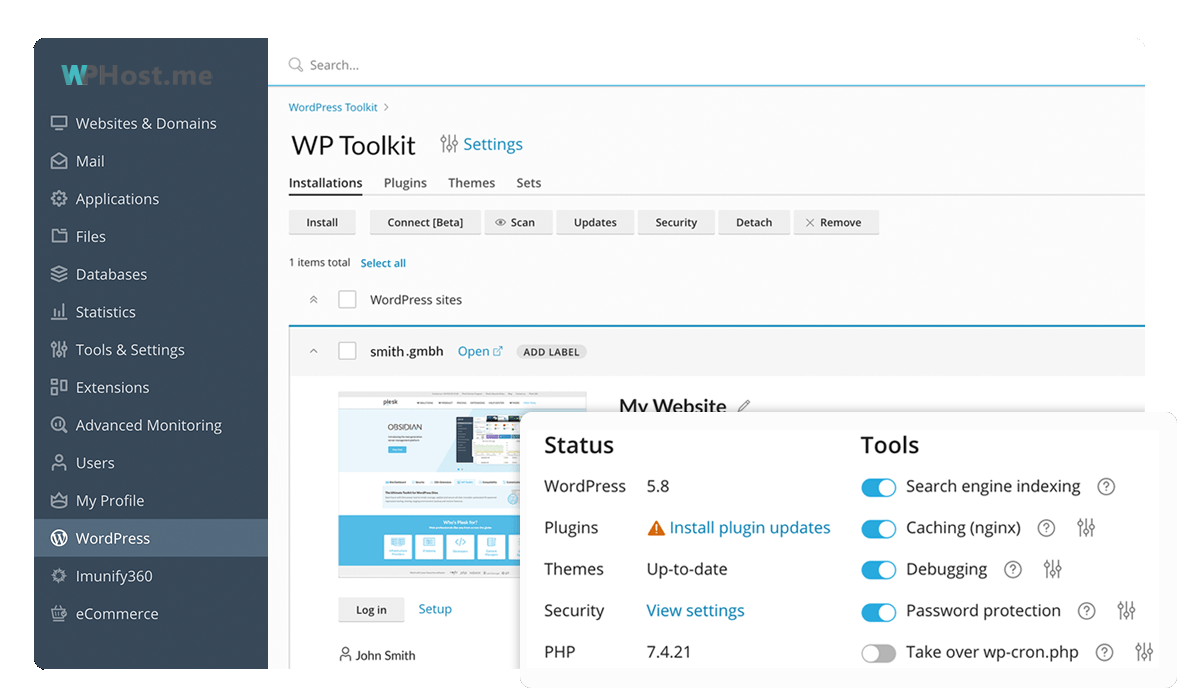Click the Imunify360 gear icon in sidebar

coord(59,576)
